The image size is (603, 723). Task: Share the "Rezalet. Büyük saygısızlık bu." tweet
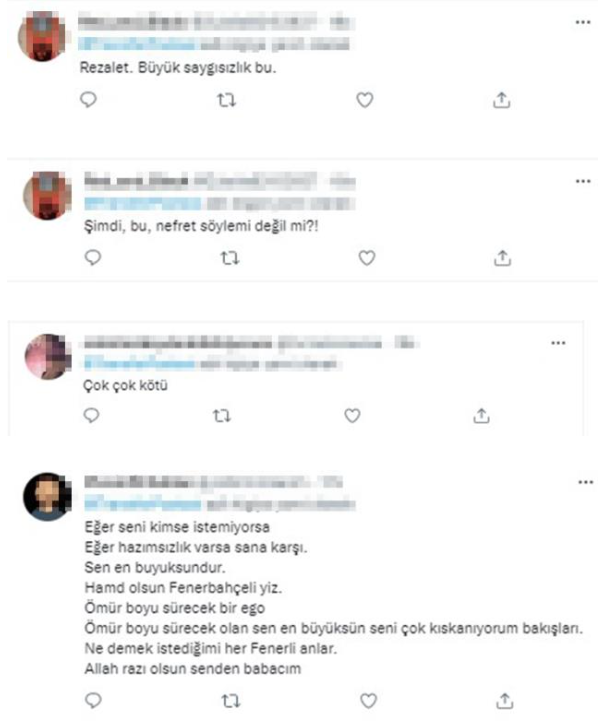(x=502, y=100)
